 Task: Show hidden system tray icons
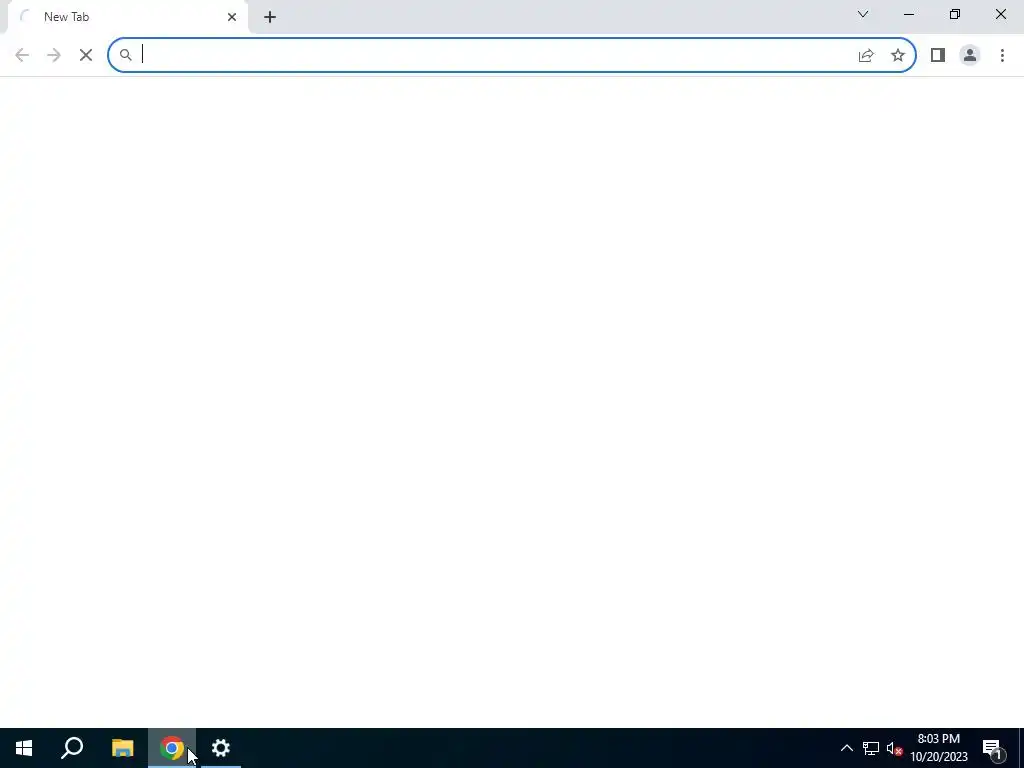(x=846, y=748)
